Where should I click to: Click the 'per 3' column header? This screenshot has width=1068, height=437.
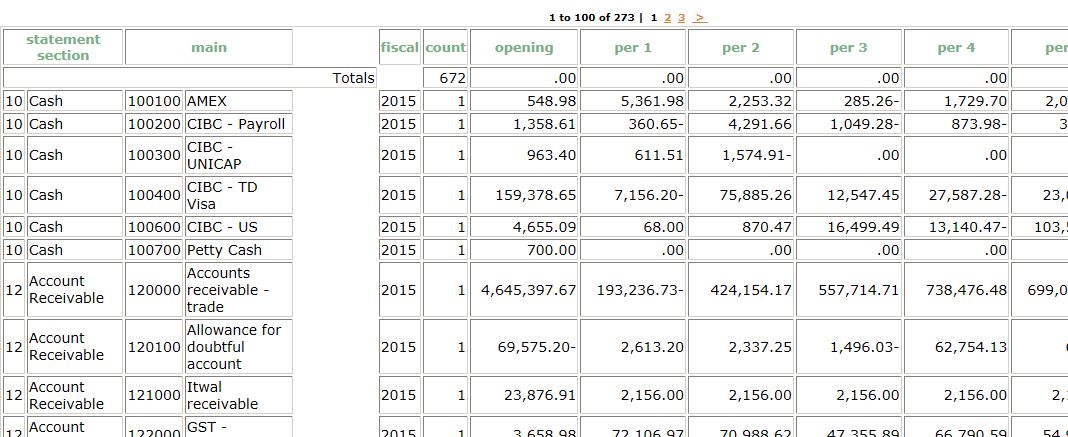(849, 48)
